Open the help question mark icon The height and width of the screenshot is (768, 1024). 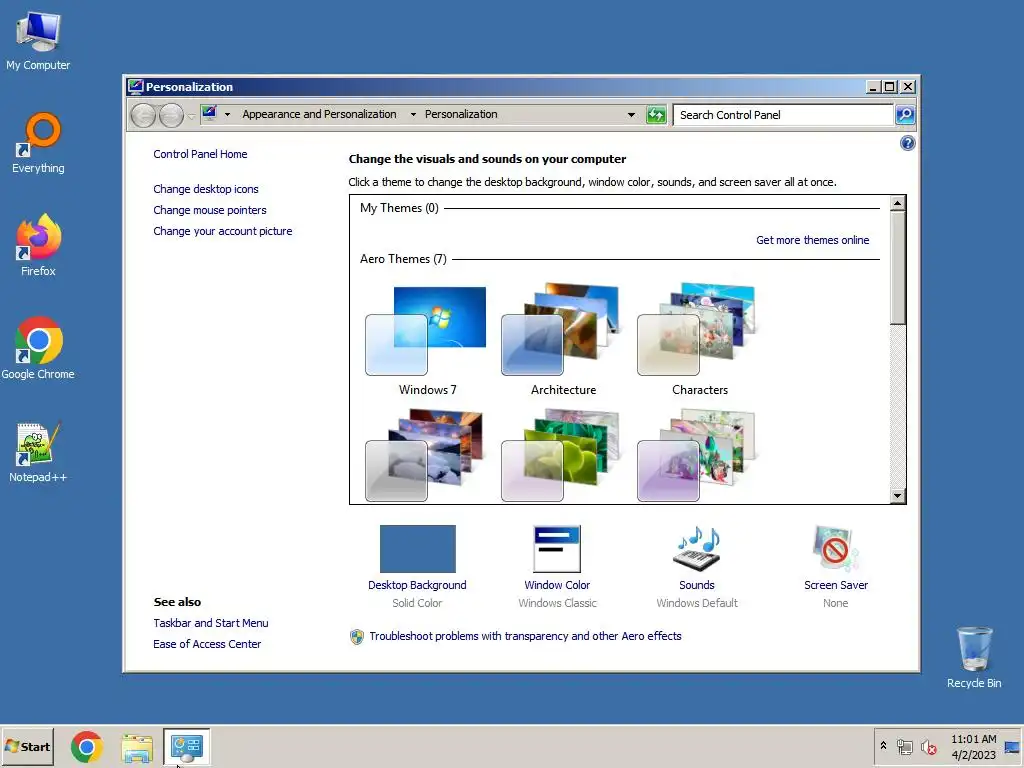[907, 143]
